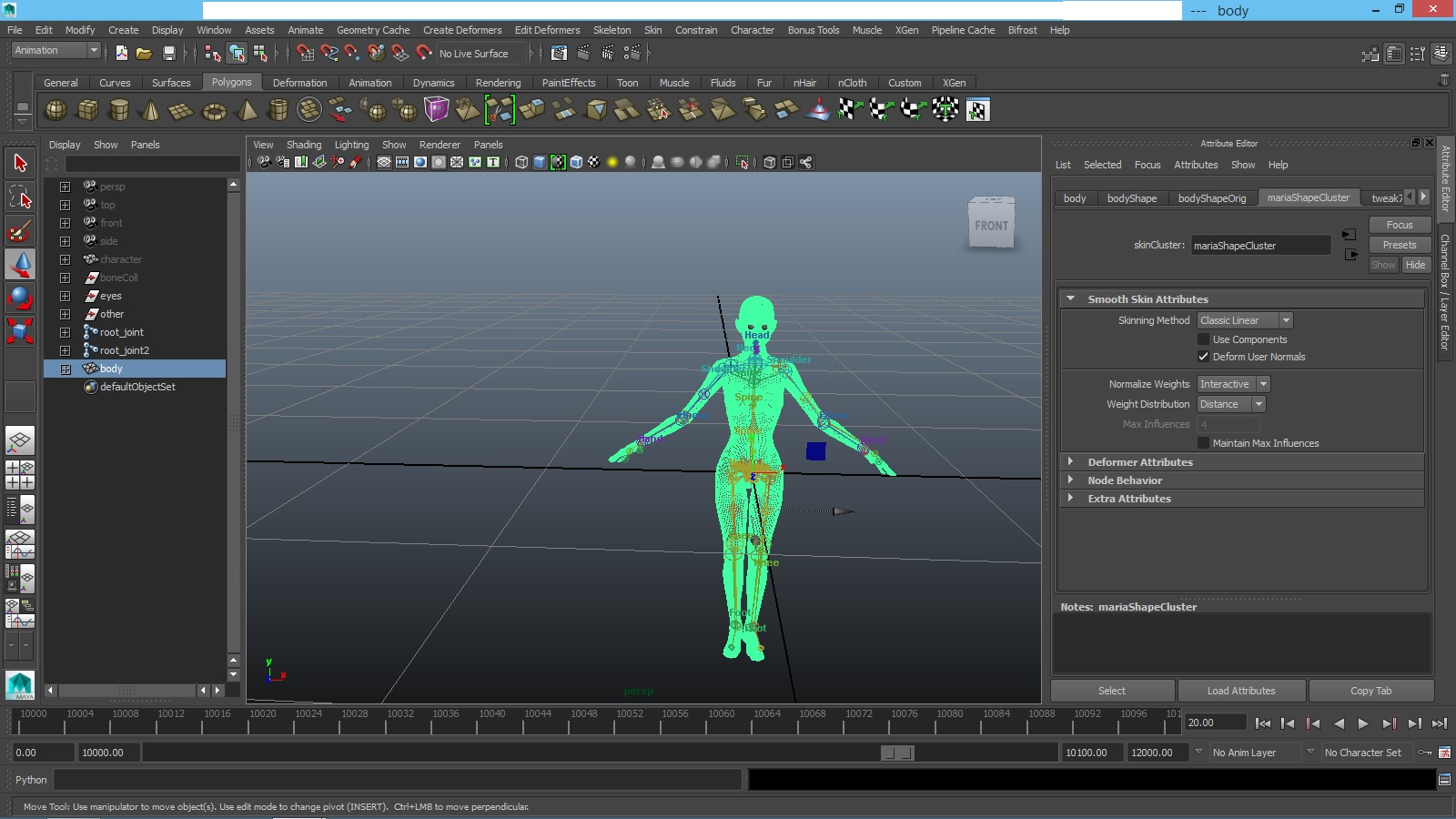Screen dimensions: 1456x819
Task: Open the script editor icon
Action: [1444, 780]
